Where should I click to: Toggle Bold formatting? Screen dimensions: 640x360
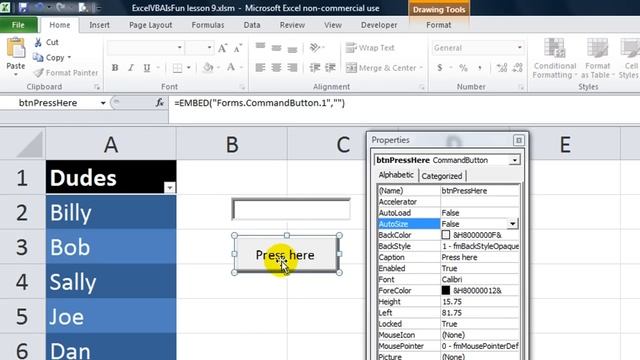pyautogui.click(x=115, y=68)
